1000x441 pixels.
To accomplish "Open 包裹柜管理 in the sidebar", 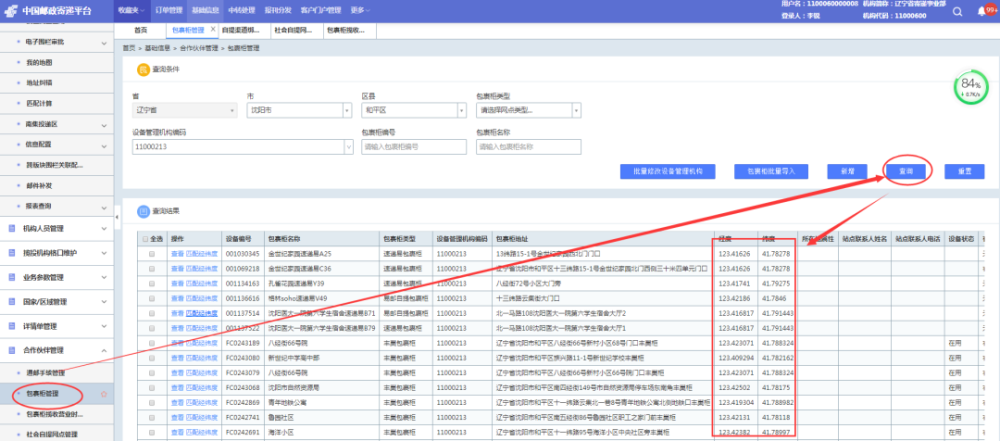I will (x=43, y=394).
